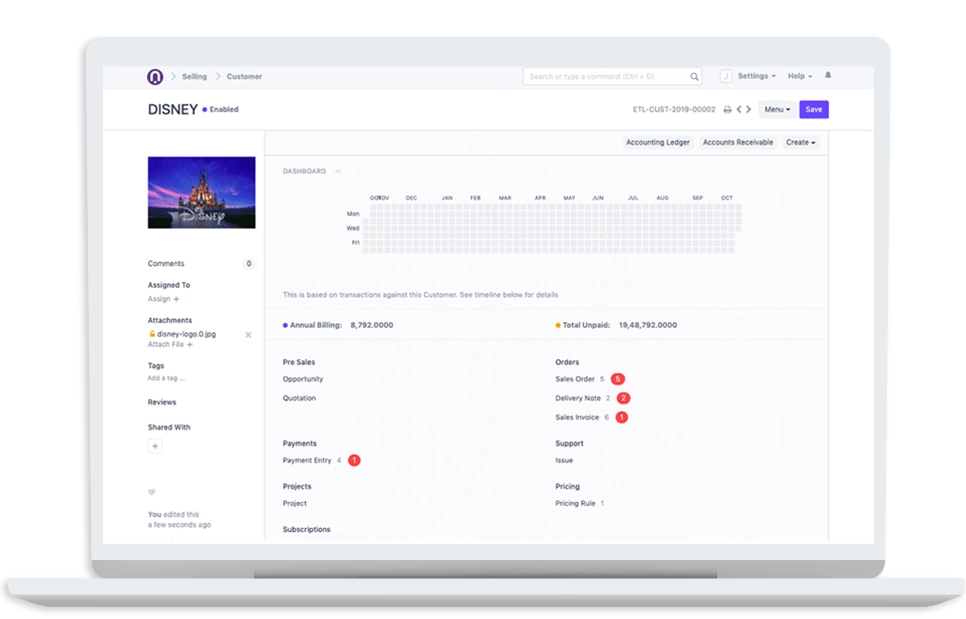Click the Payment Entry red badge 1
Screen dimensions: 966x619
pyautogui.click(x=354, y=460)
